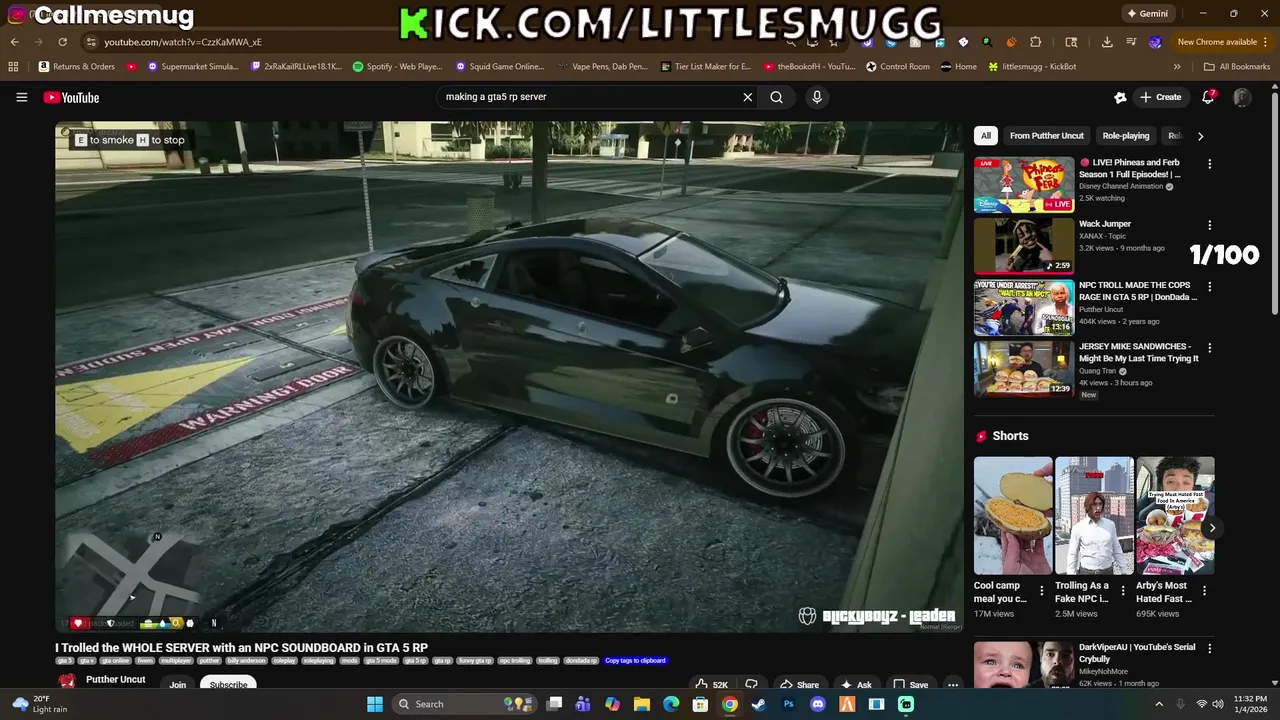Viewport: 1280px width, 720px height.
Task: Open the YouTube guide hamburger menu
Action: click(21, 97)
